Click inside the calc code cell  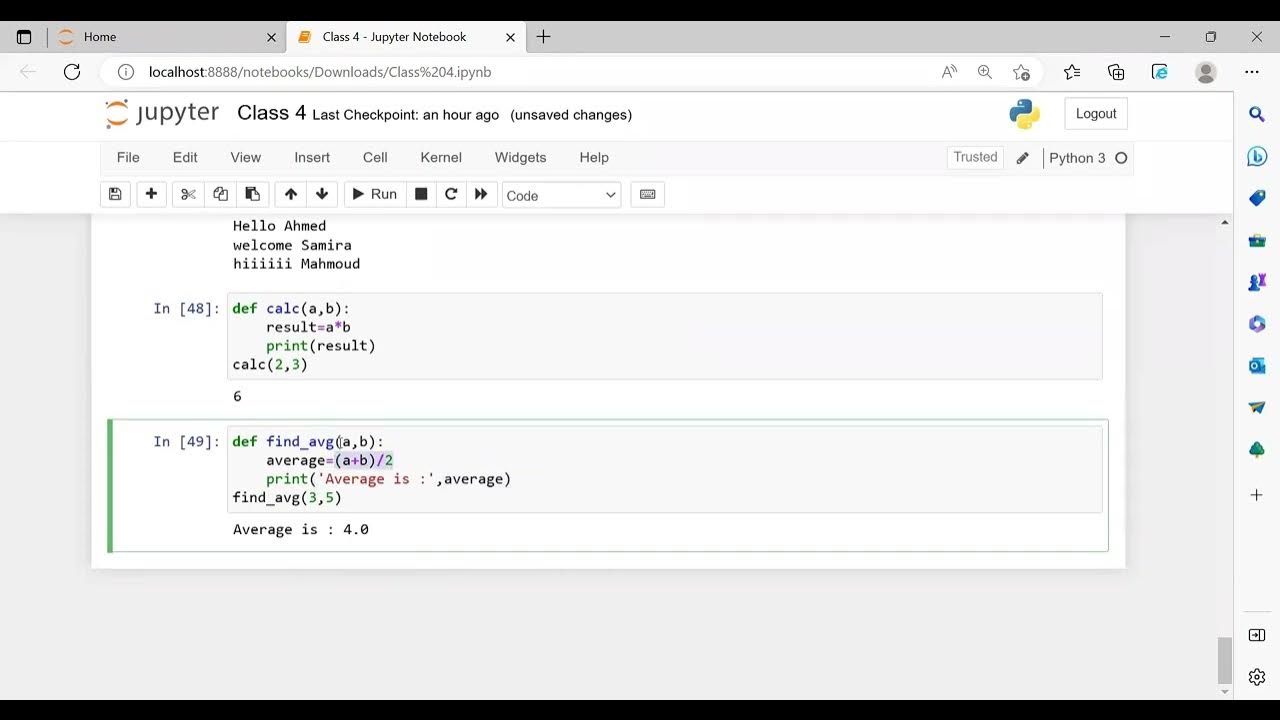point(665,336)
